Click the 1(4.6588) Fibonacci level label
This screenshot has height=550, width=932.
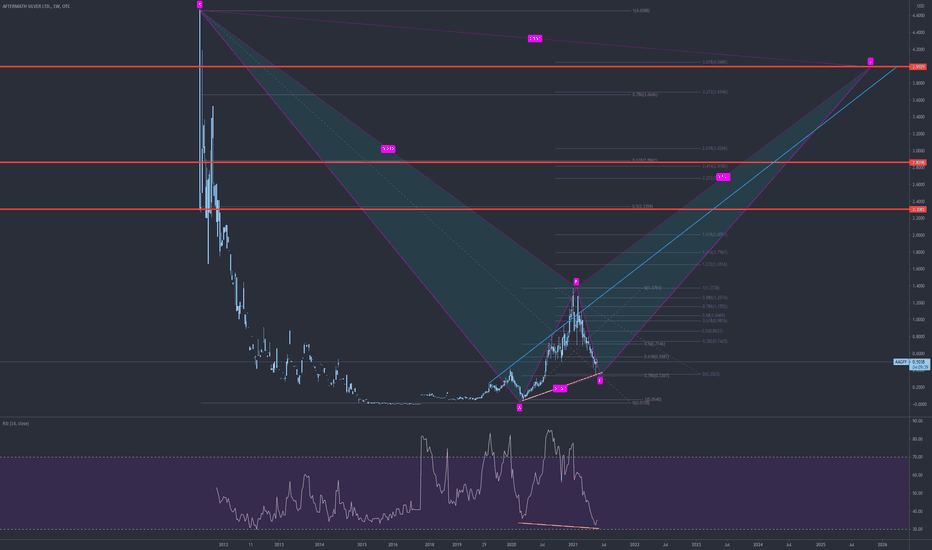click(x=641, y=11)
